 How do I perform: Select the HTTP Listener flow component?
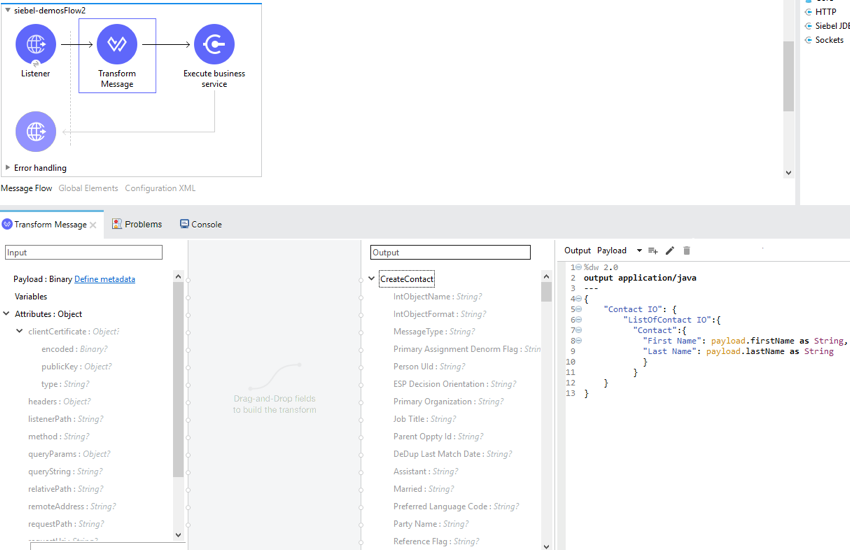click(x=35, y=45)
